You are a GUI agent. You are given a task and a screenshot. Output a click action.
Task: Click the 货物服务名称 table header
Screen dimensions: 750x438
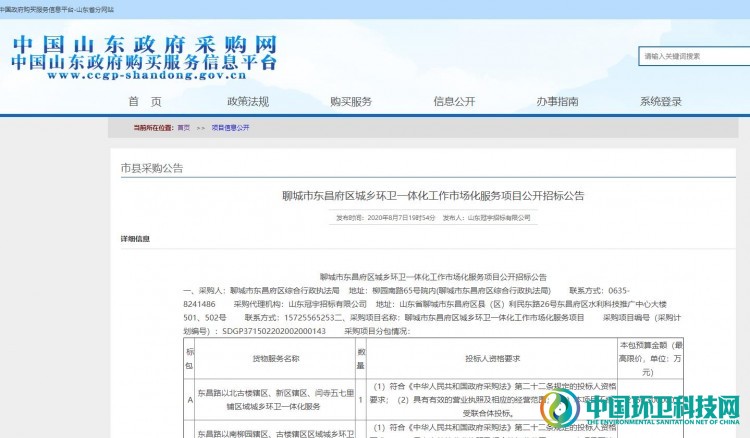point(276,359)
